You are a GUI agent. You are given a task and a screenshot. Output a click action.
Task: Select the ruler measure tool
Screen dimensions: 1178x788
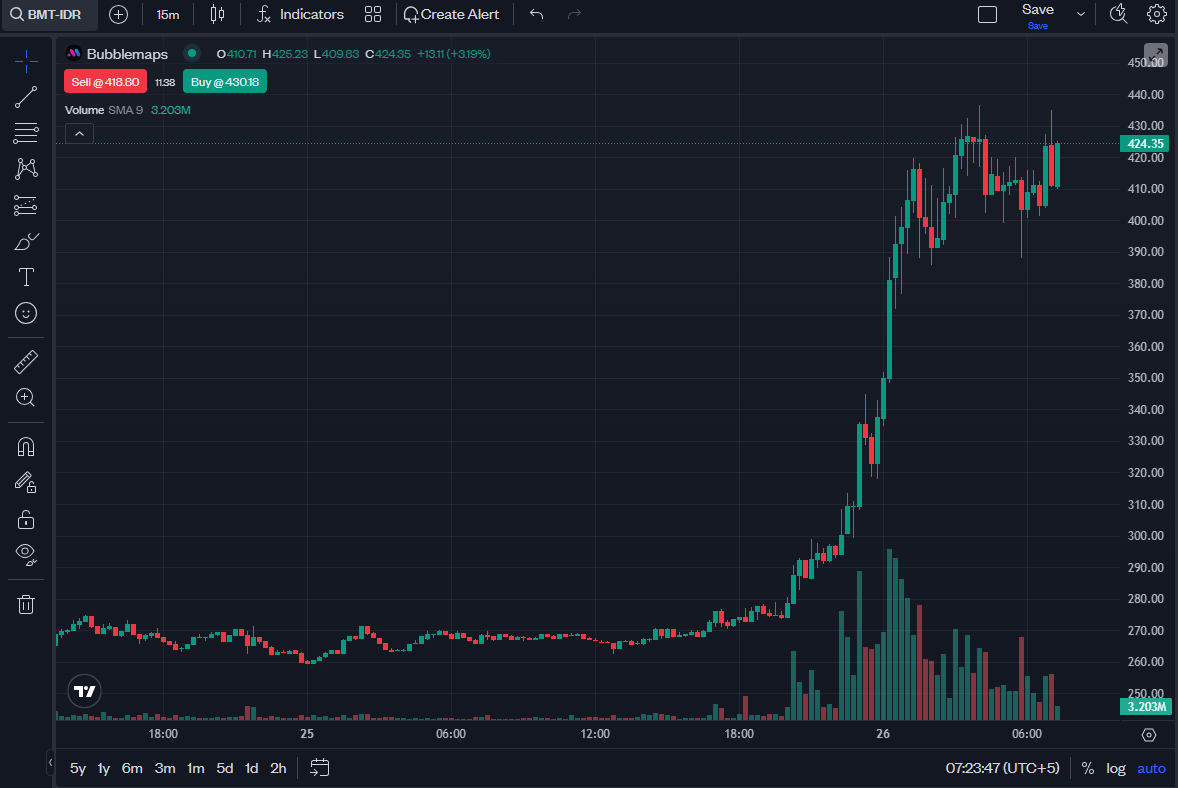click(26, 362)
